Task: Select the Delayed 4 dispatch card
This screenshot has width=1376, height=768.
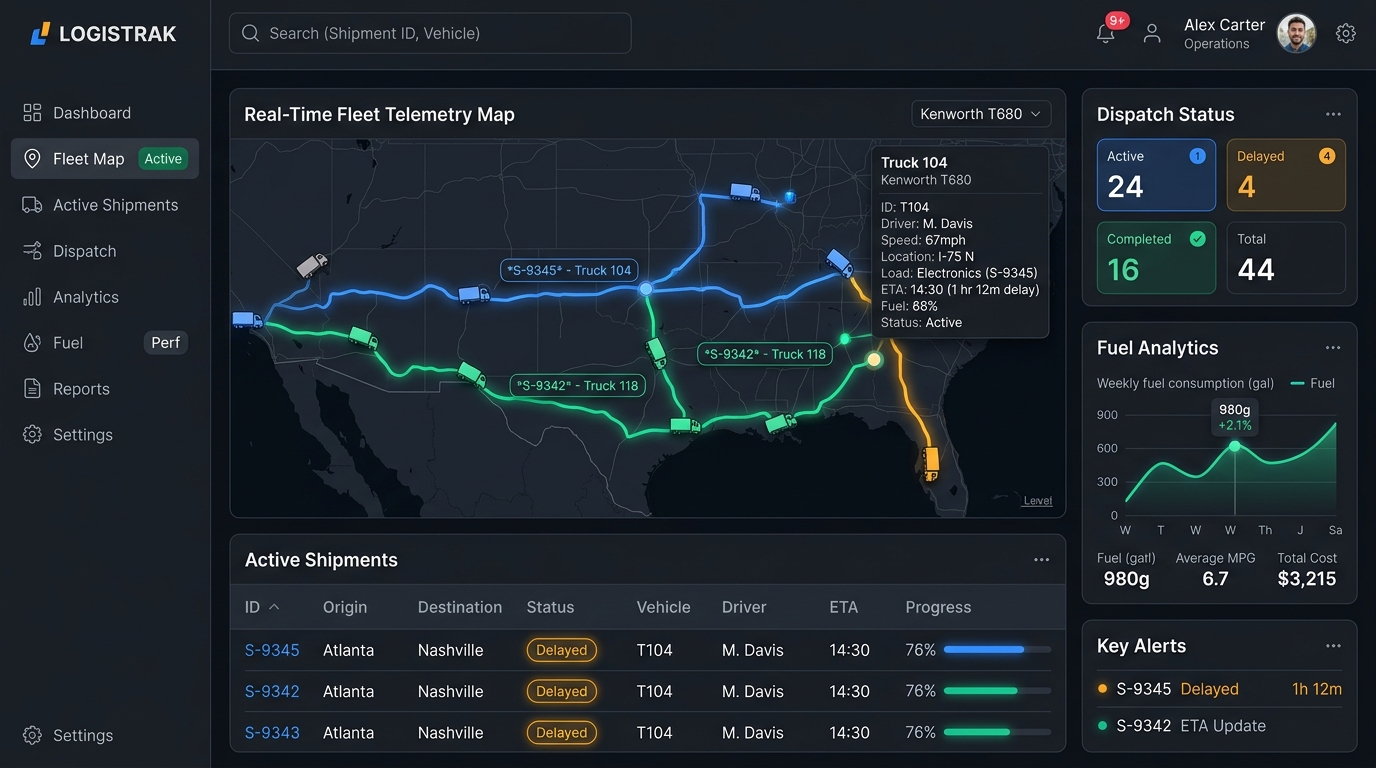Action: tap(1286, 175)
